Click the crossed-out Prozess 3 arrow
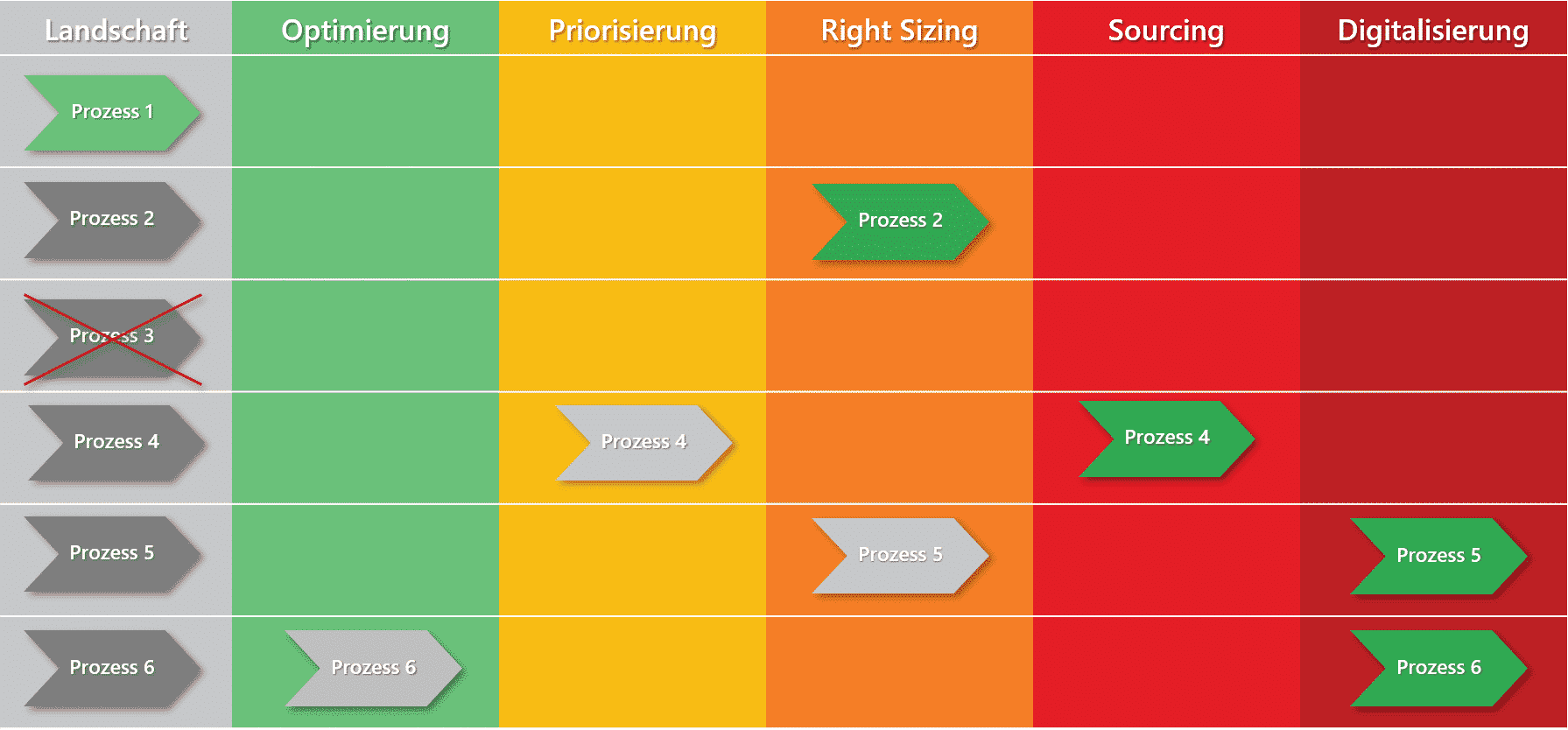Viewport: 1568px width, 730px height. 112,339
